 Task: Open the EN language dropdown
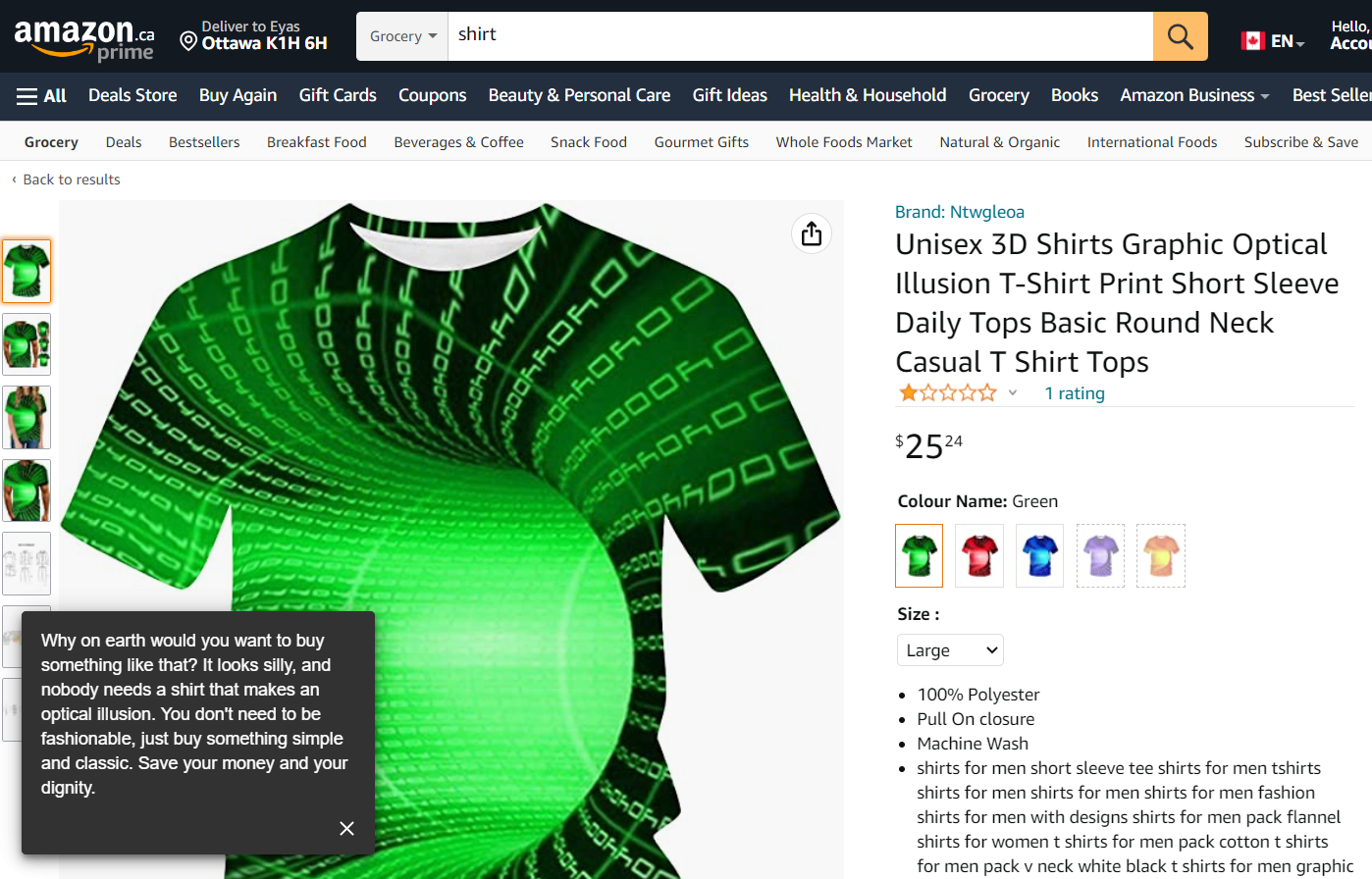point(1288,41)
